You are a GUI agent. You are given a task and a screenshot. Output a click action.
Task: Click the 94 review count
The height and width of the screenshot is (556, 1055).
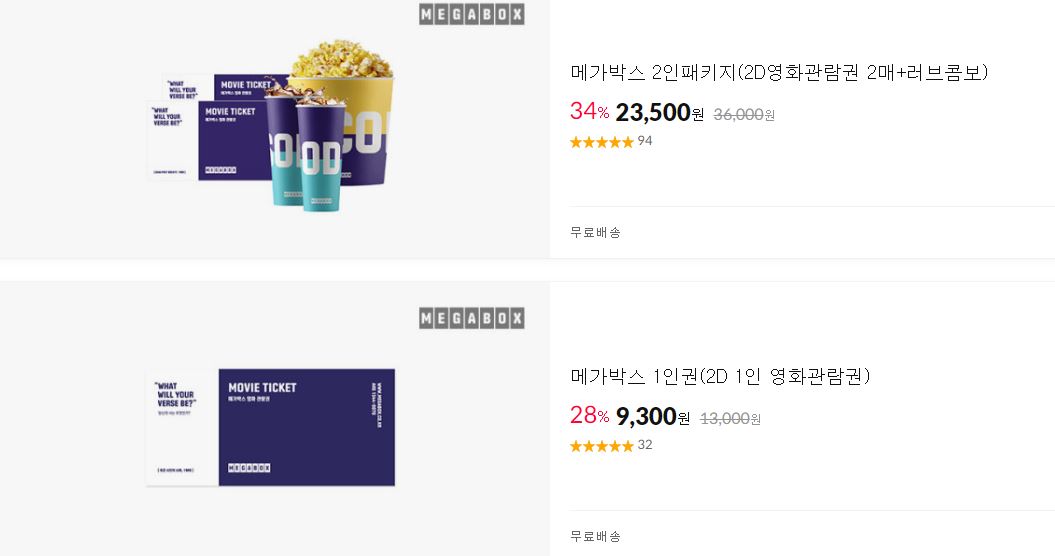pos(645,141)
